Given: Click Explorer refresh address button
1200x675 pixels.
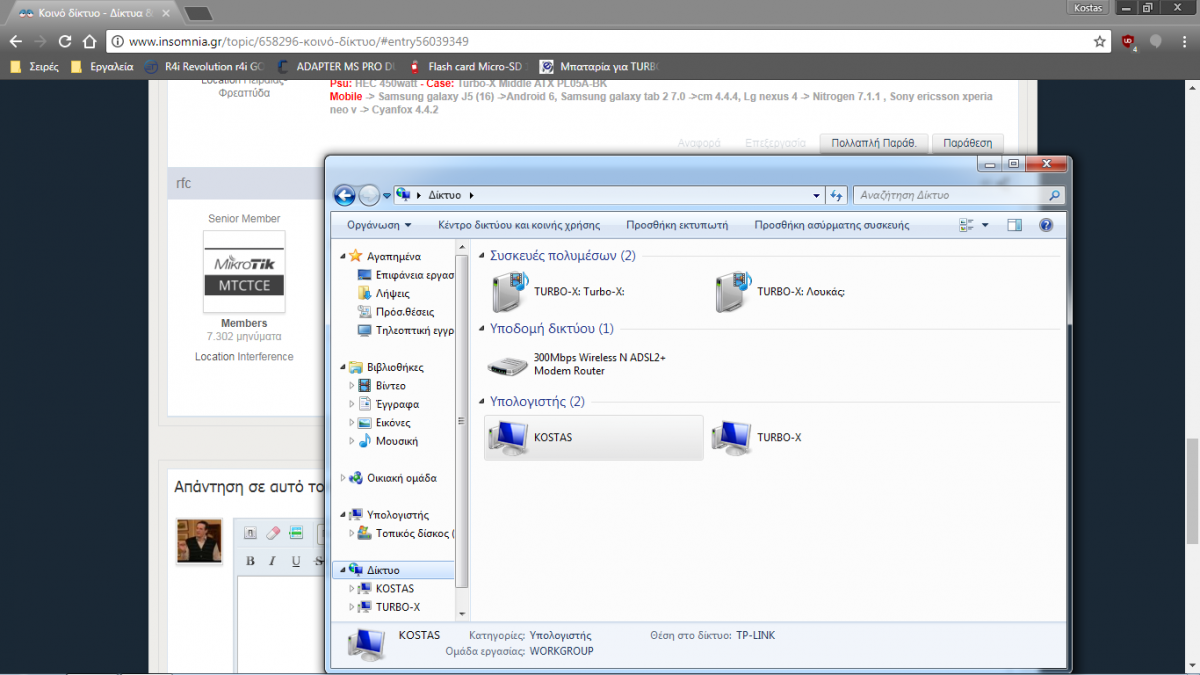Looking at the screenshot, I should [837, 195].
